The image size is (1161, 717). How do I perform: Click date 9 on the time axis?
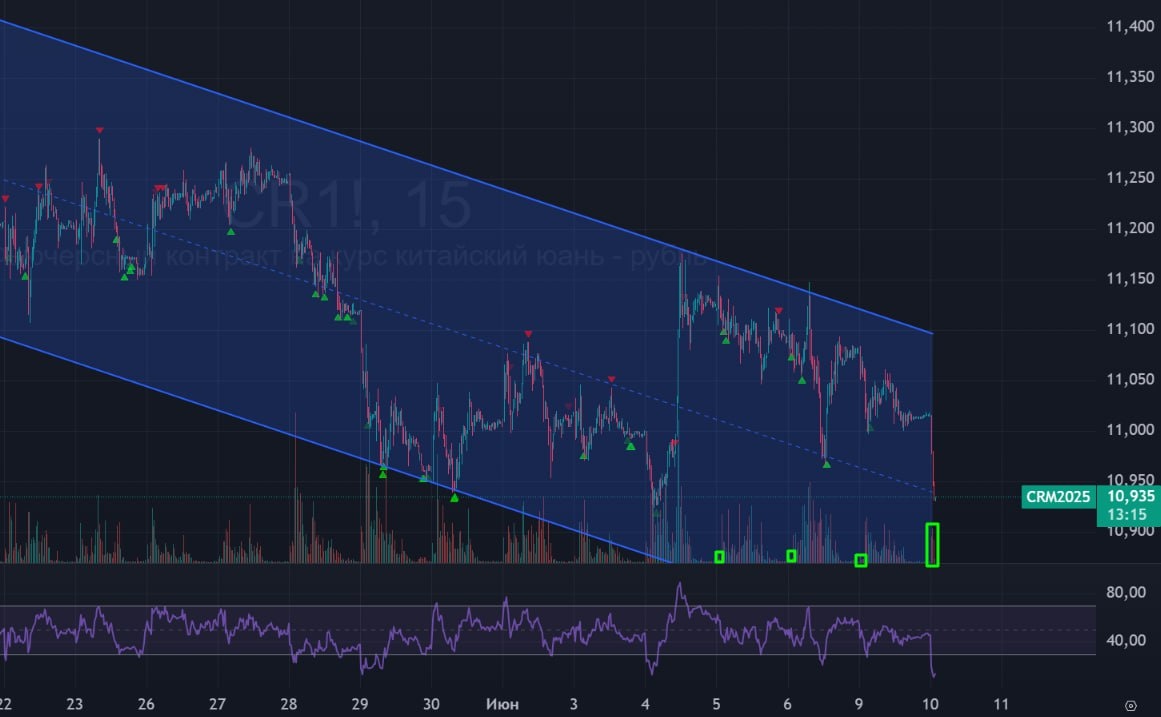tap(859, 704)
